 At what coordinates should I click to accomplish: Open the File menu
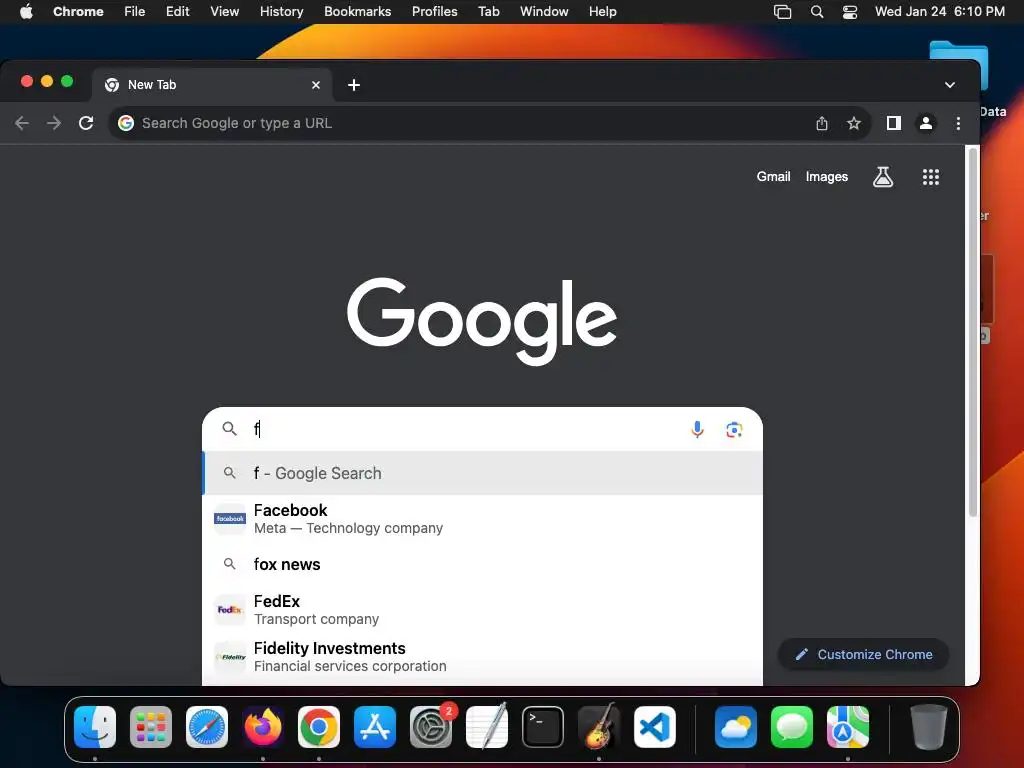tap(135, 12)
